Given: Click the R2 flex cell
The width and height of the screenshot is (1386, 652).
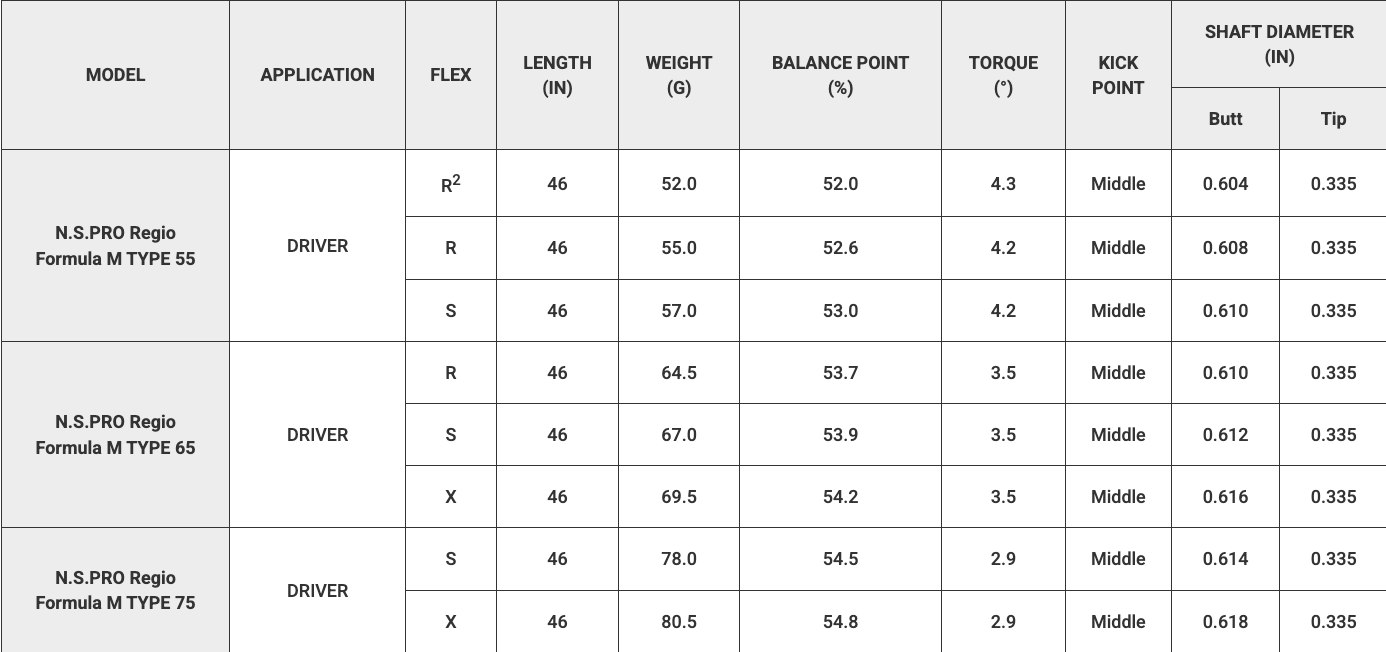Looking at the screenshot, I should [x=451, y=184].
